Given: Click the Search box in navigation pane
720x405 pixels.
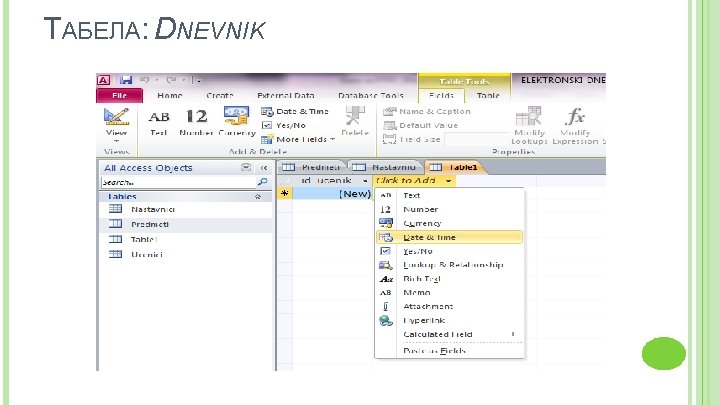Looking at the screenshot, I should (178, 182).
